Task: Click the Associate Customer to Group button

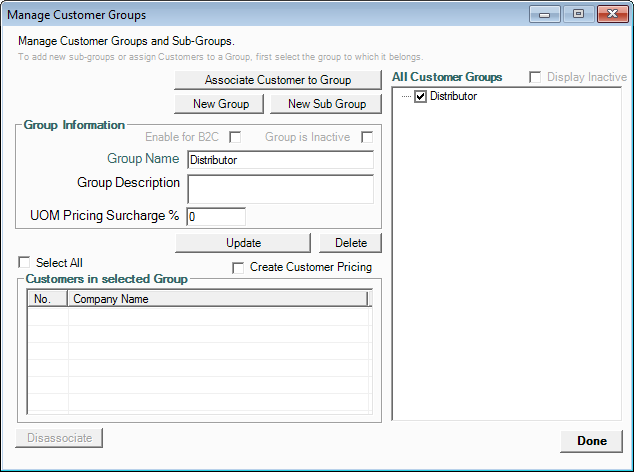Action: pyautogui.click(x=278, y=80)
